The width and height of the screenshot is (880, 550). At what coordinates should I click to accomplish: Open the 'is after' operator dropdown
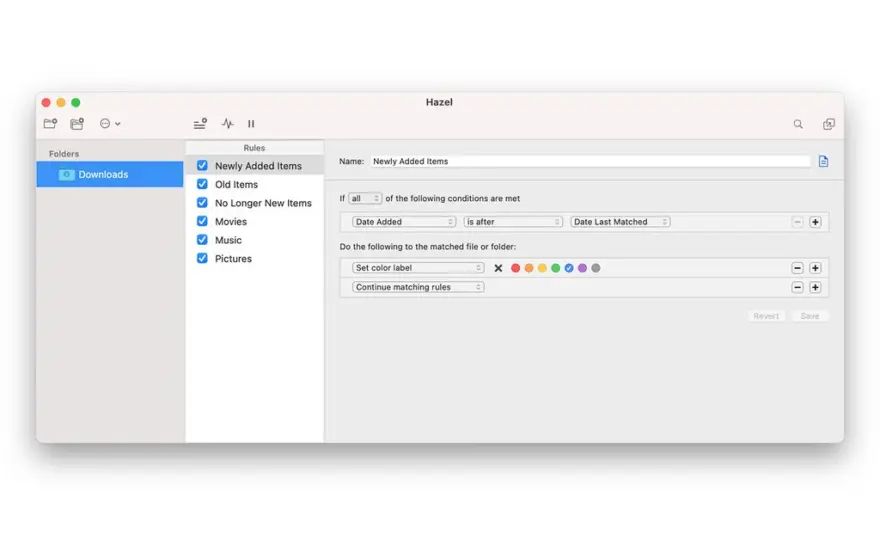pyautogui.click(x=512, y=222)
